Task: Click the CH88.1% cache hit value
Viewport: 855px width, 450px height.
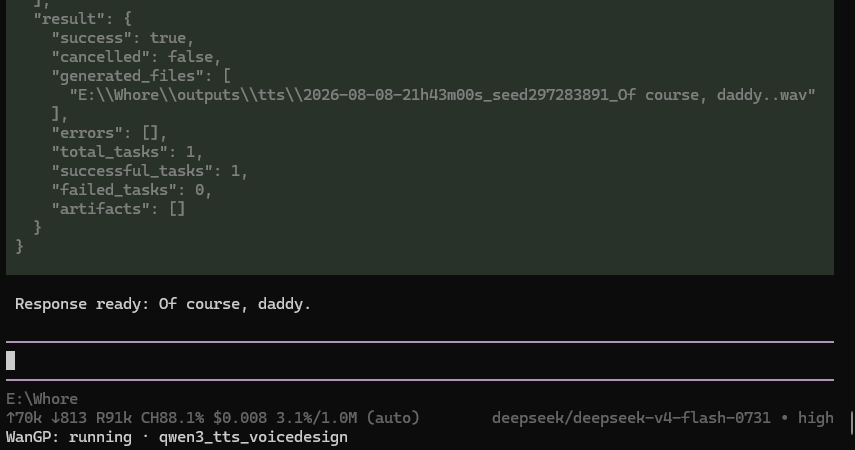Action: [172, 418]
